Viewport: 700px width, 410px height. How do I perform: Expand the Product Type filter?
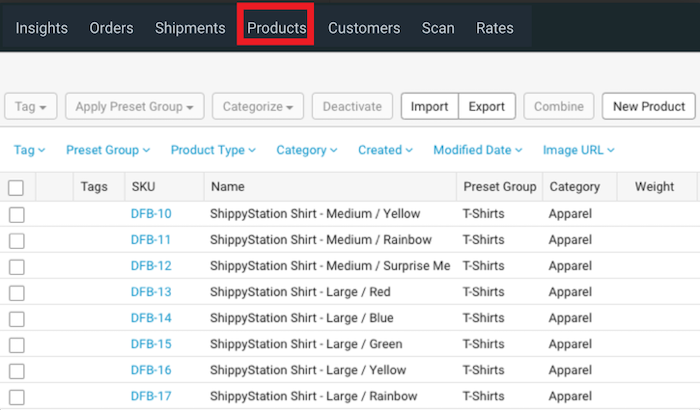213,150
